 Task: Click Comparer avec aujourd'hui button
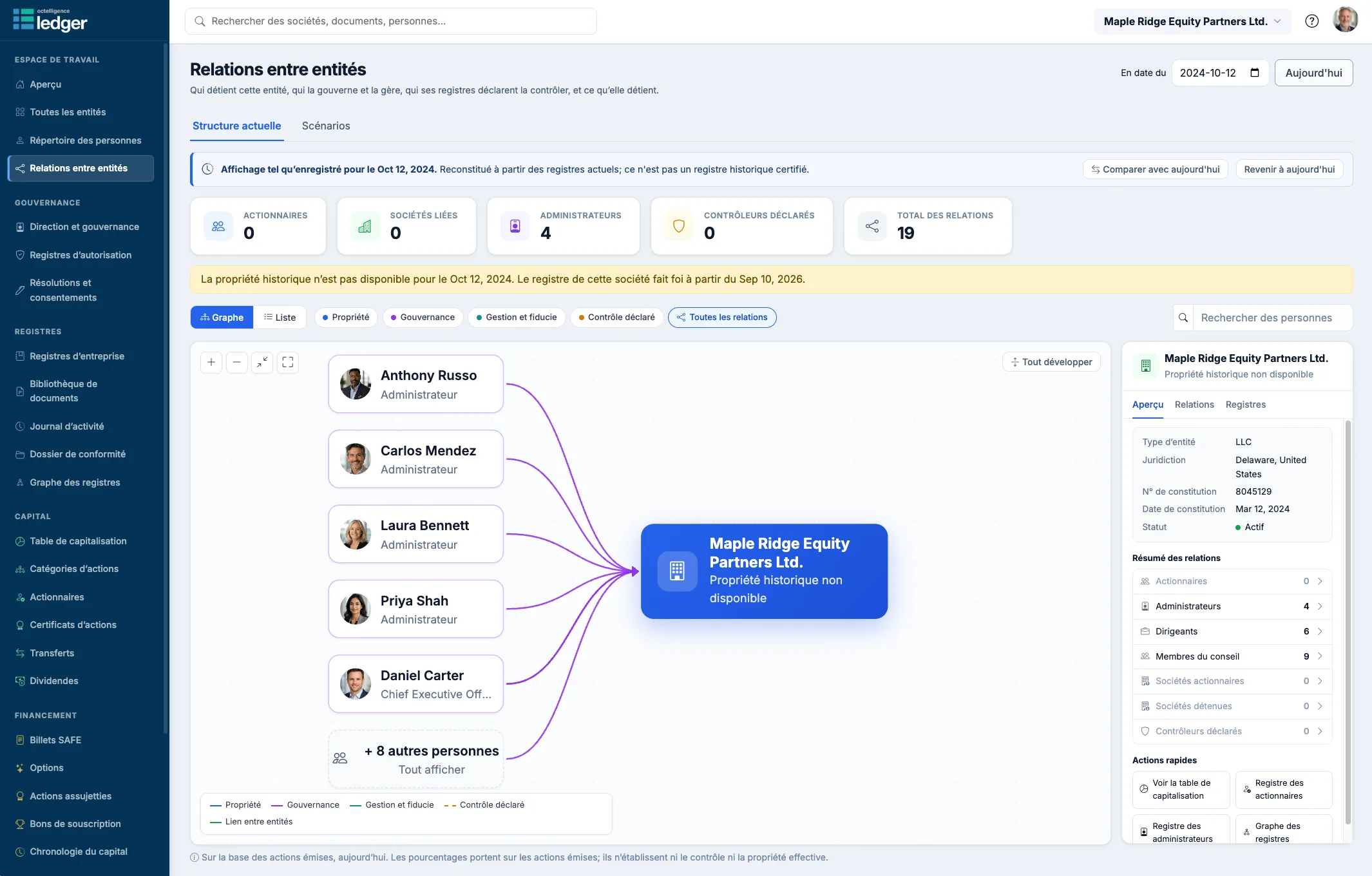[x=1156, y=169]
